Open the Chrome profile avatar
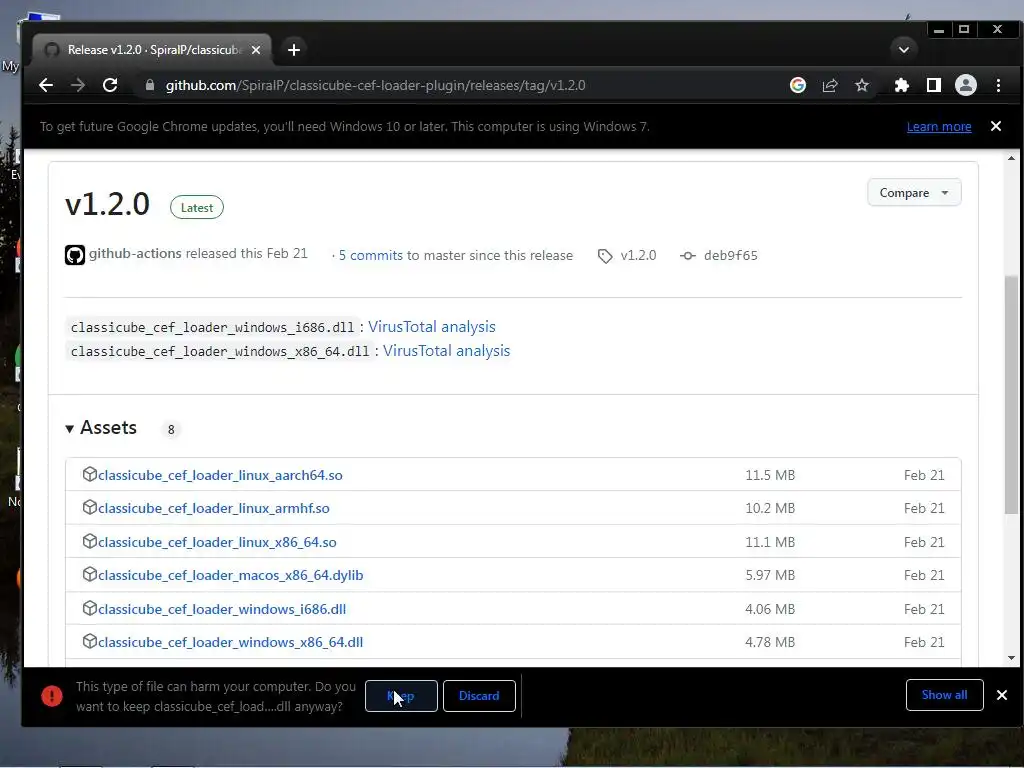The image size is (1024, 768). 966,85
